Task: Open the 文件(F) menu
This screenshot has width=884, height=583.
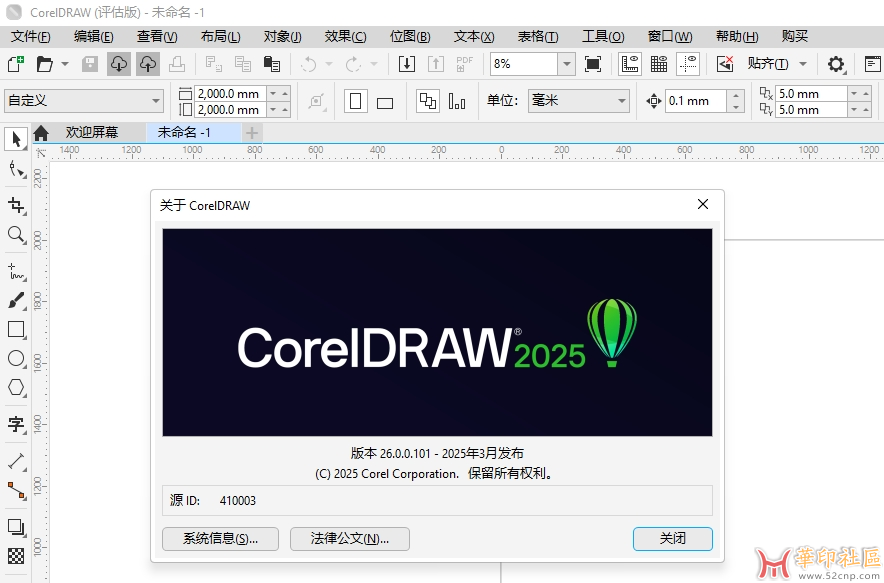Action: point(31,37)
